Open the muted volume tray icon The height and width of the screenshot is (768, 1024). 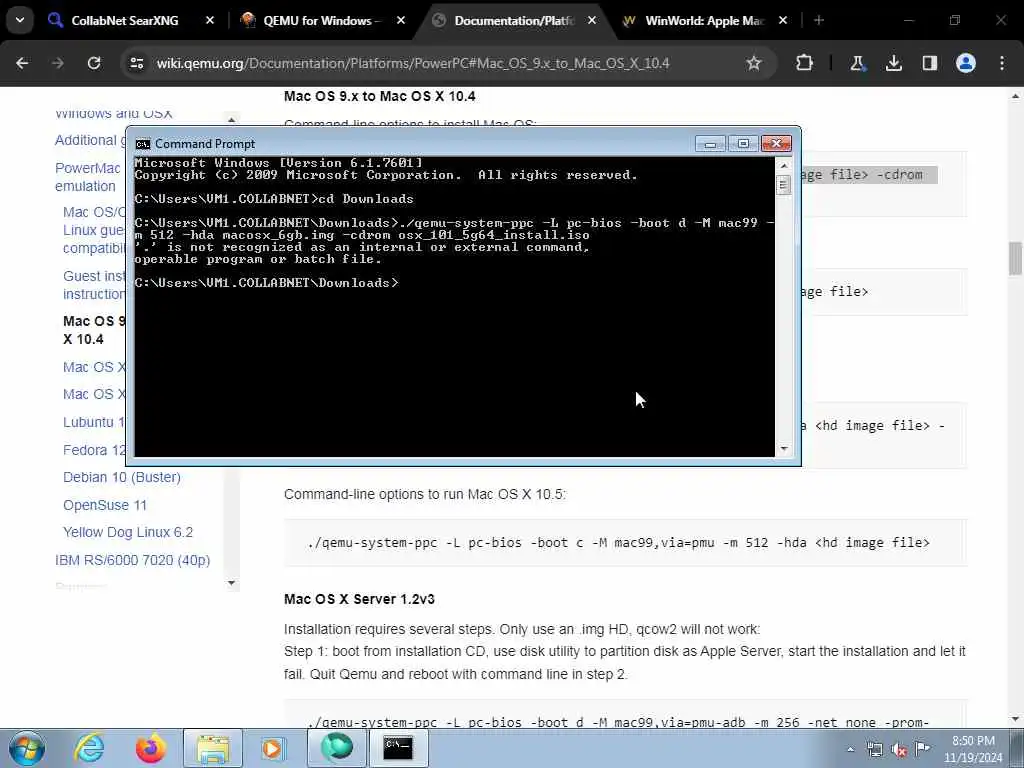(x=899, y=750)
